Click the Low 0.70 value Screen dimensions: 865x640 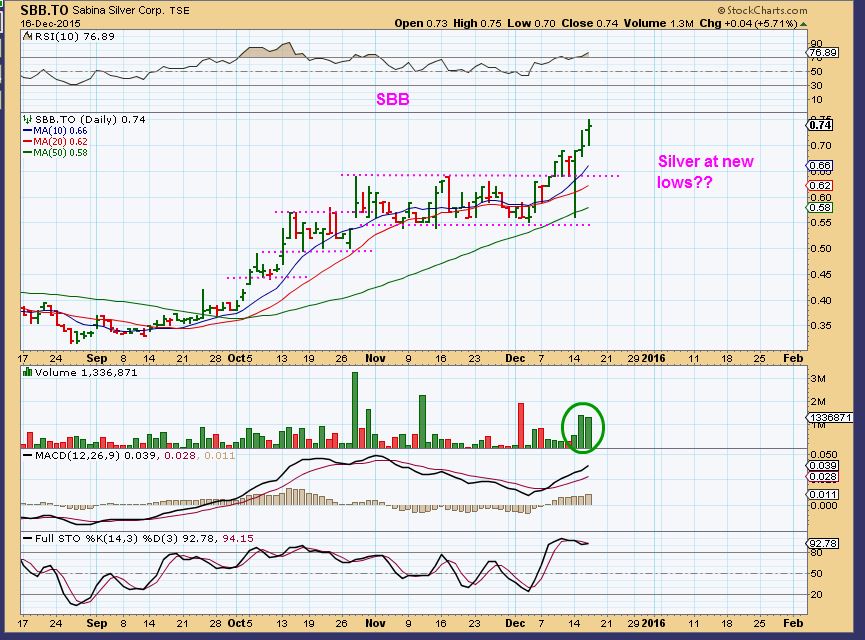point(532,24)
